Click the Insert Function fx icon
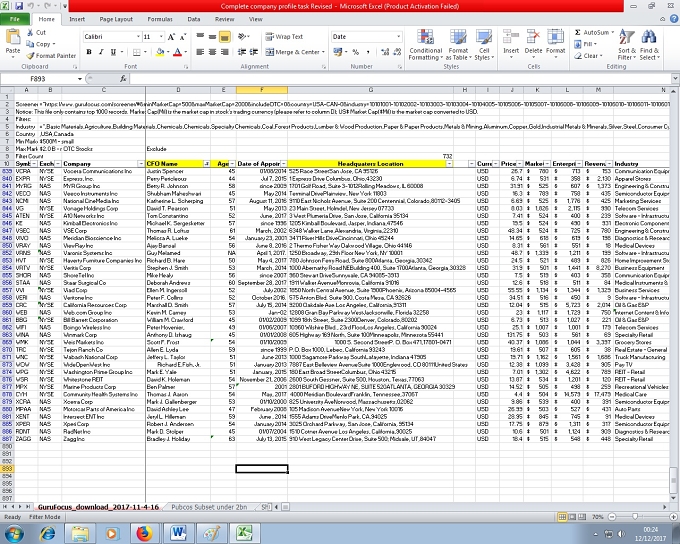This screenshot has width=680, height=544. coord(123,79)
